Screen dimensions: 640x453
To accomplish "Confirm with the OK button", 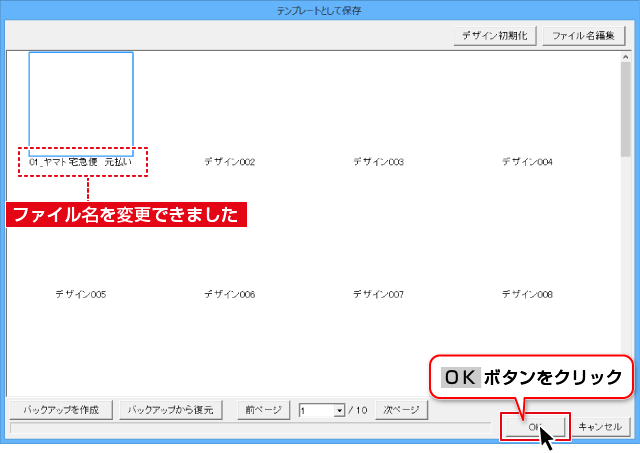I will [x=535, y=427].
